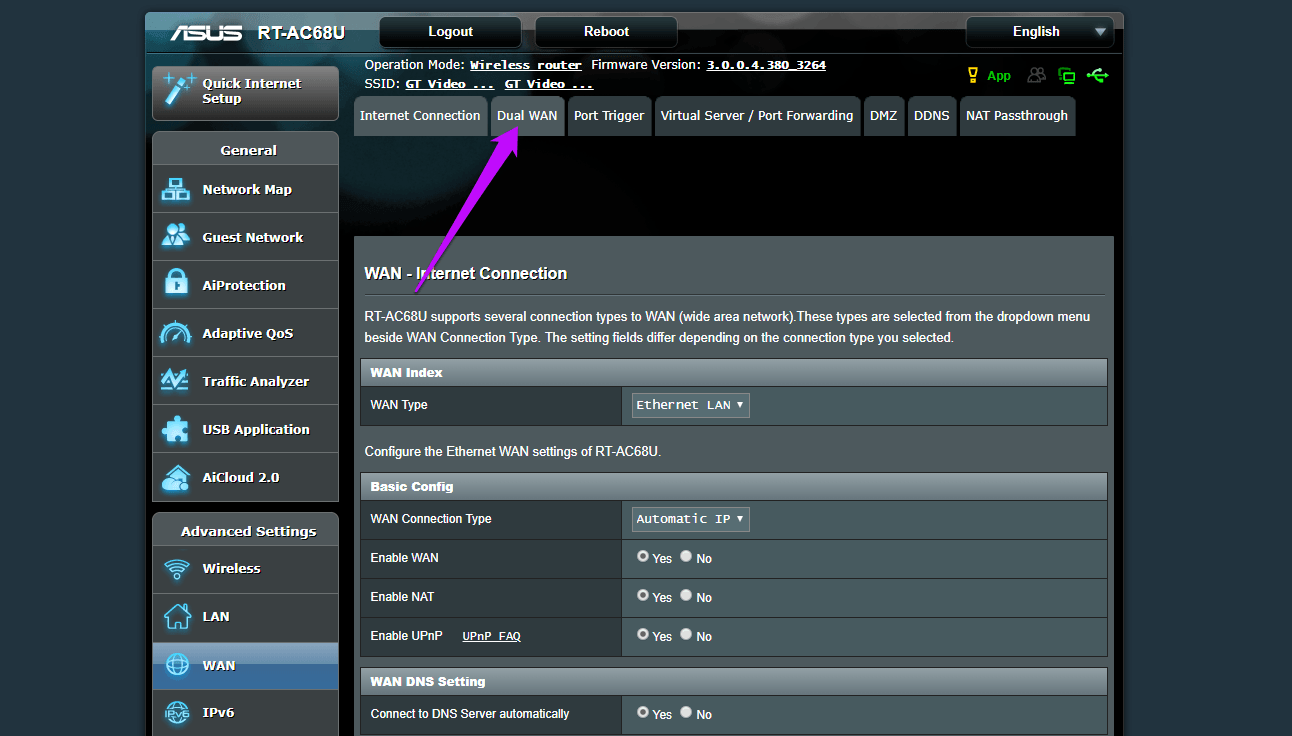Click the Reboot button
Screen dimensions: 1292x736
pos(606,31)
